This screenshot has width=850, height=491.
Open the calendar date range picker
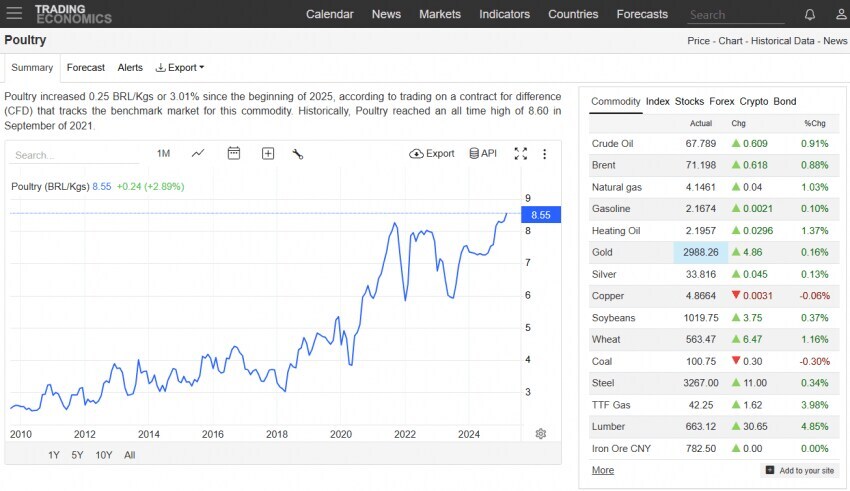tap(234, 153)
